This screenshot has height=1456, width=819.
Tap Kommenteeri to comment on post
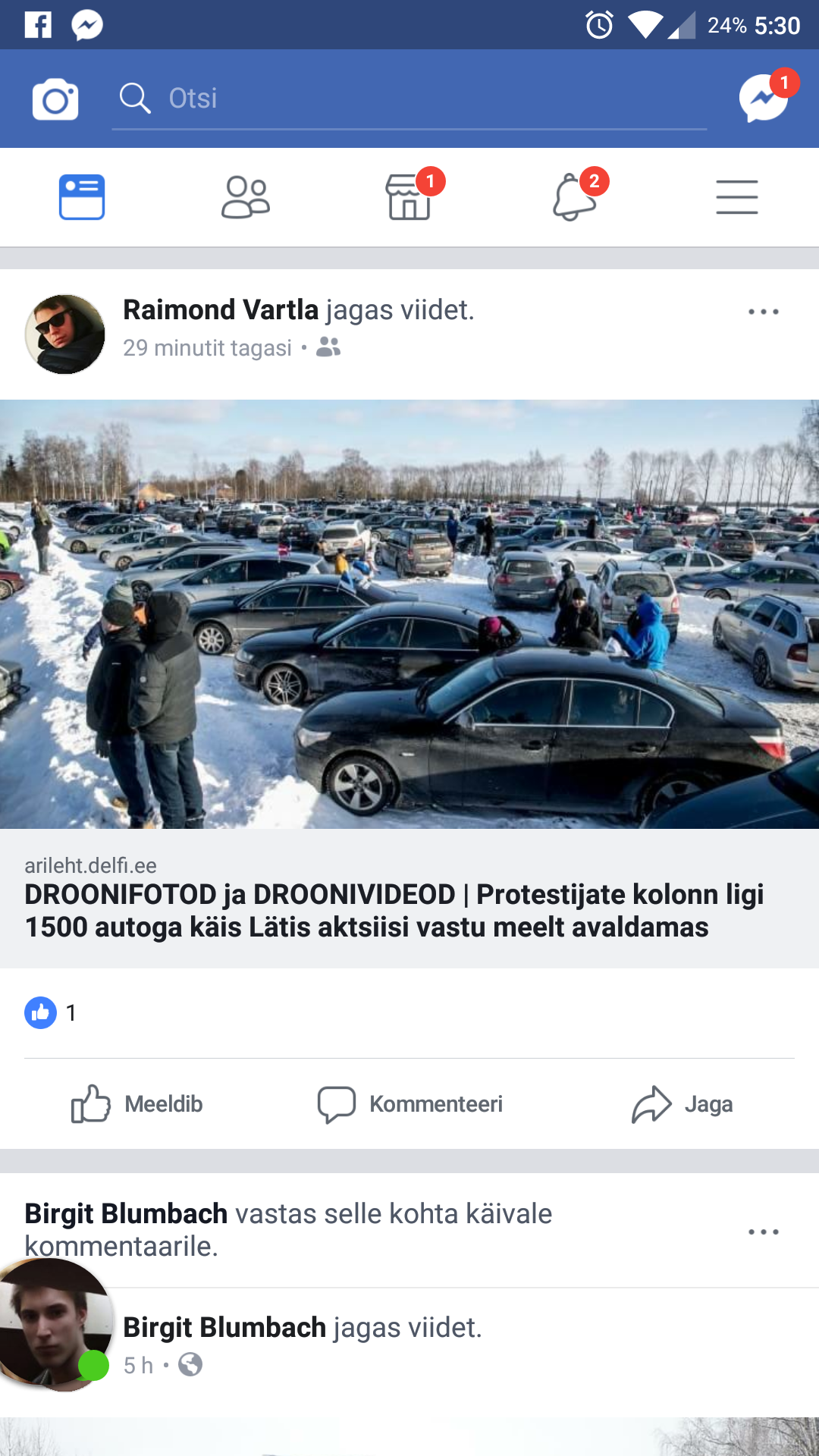click(410, 1104)
